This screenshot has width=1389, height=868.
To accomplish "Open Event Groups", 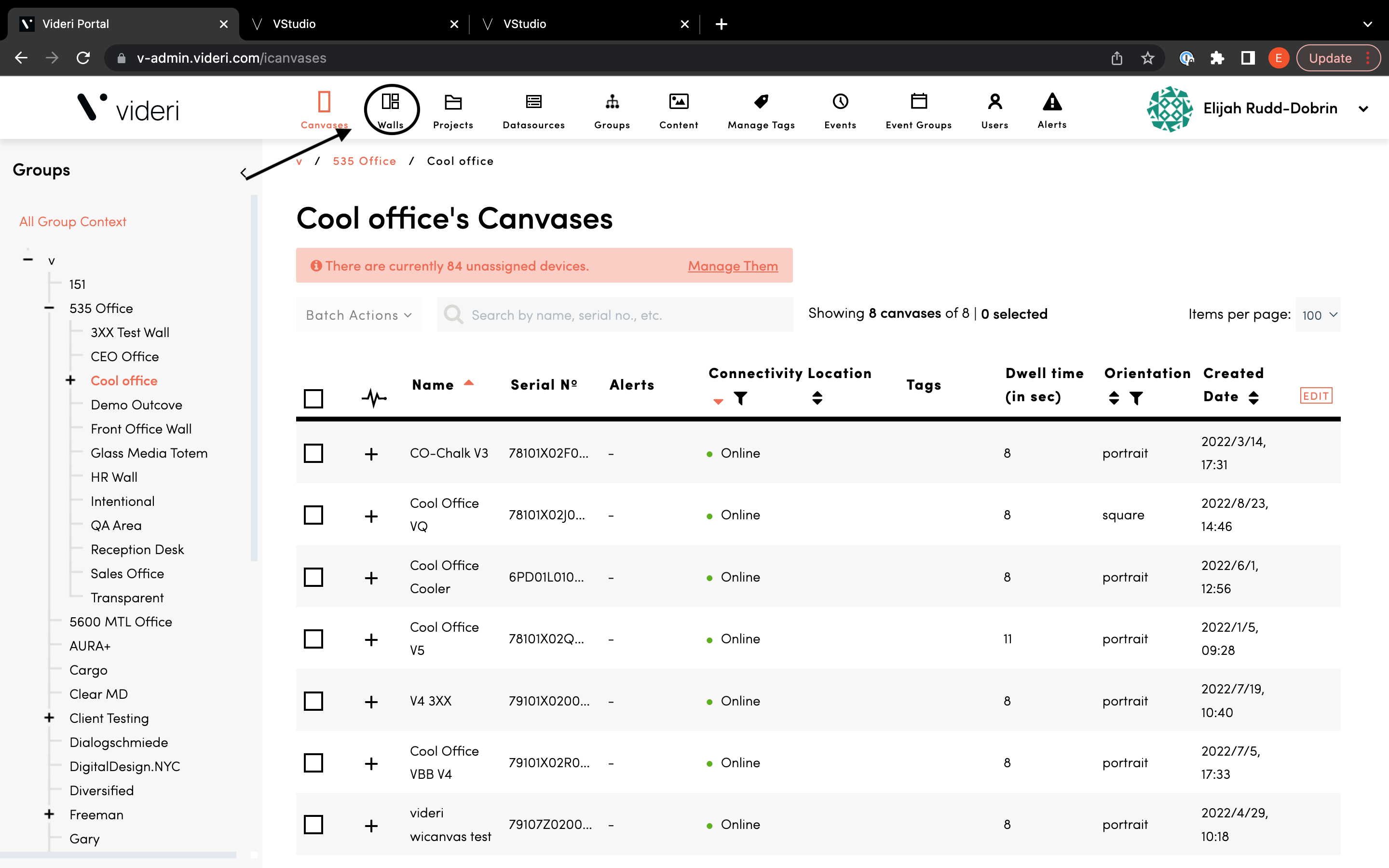I will 918,111.
